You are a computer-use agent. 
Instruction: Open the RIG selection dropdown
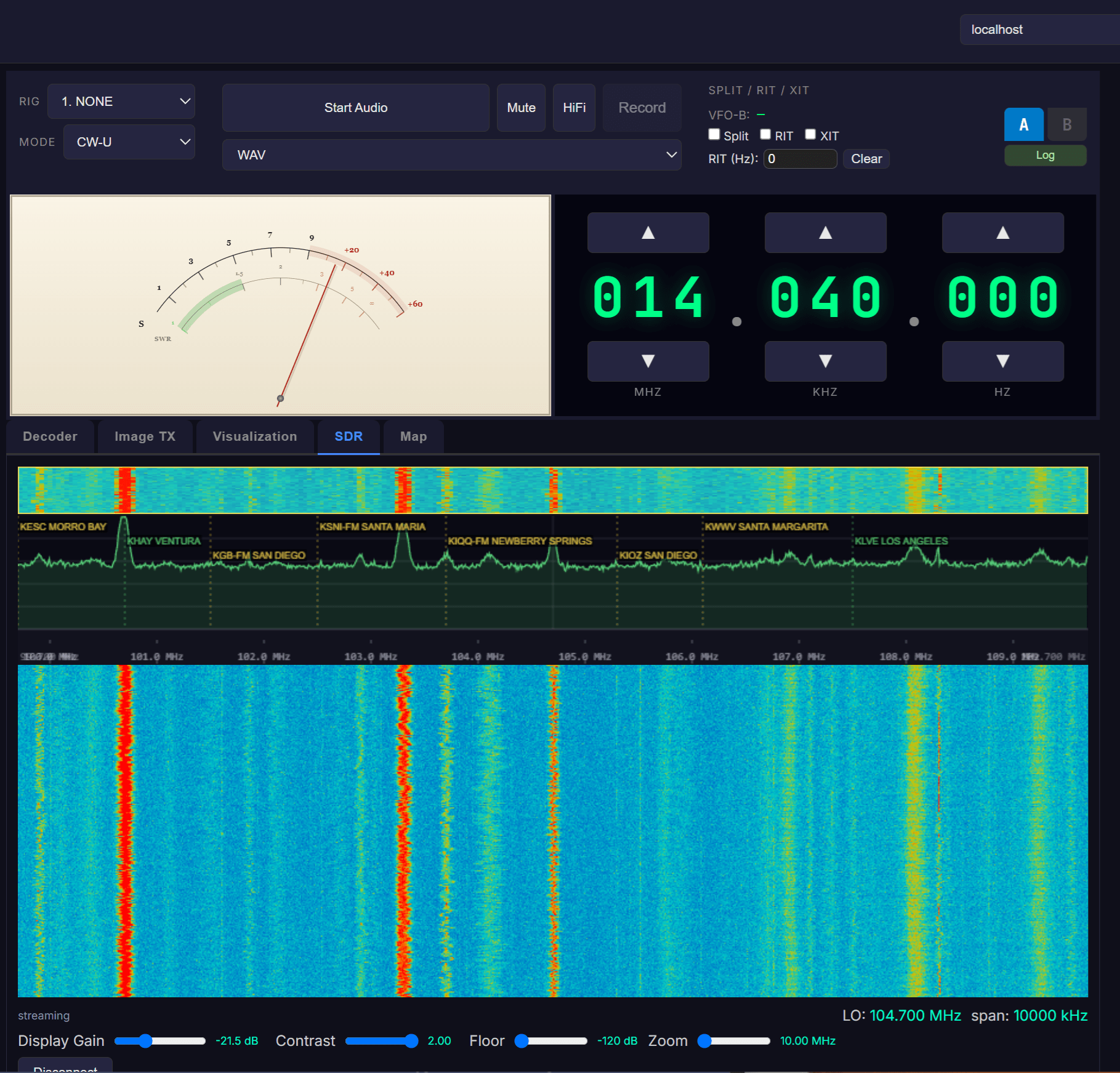pos(121,102)
